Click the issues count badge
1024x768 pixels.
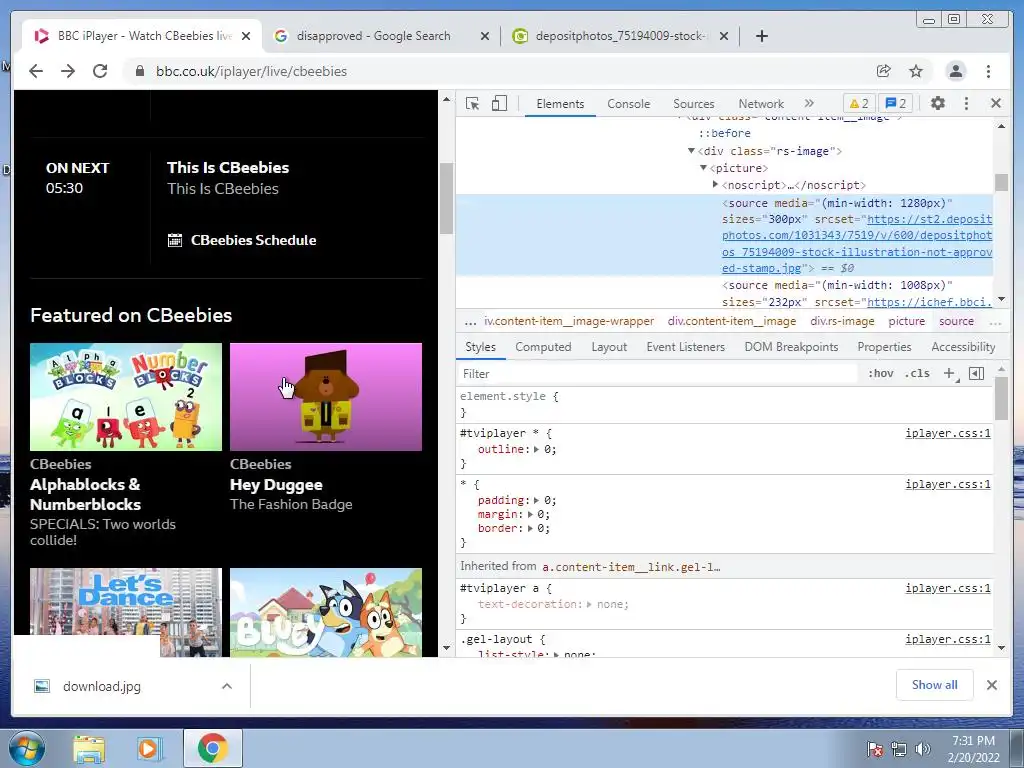coord(896,103)
